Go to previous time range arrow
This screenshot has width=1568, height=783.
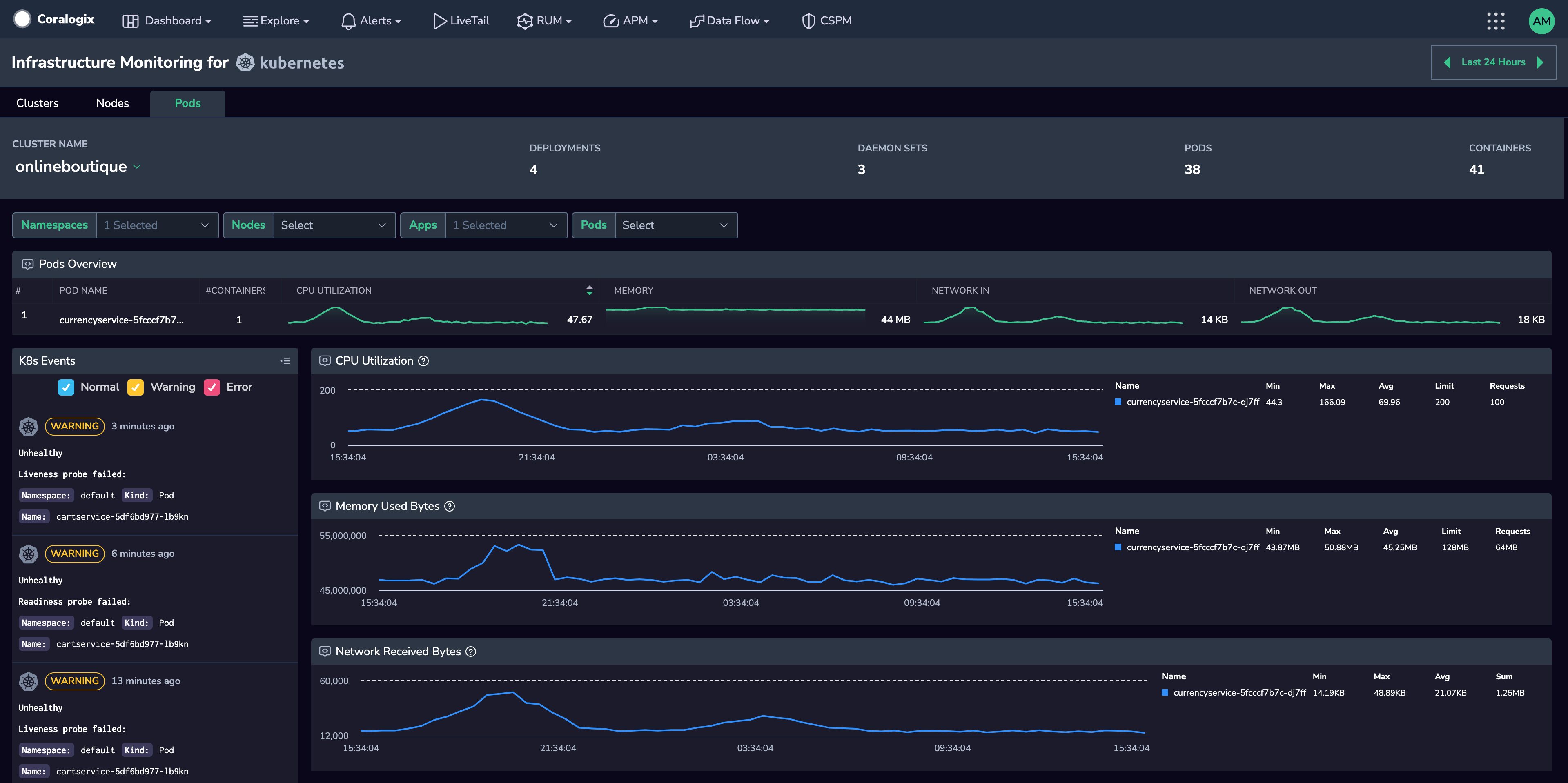point(1448,62)
